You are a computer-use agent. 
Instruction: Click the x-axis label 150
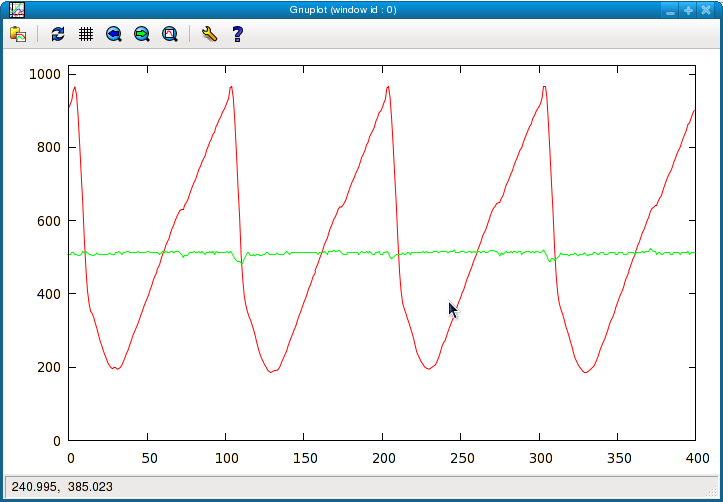(x=306, y=458)
